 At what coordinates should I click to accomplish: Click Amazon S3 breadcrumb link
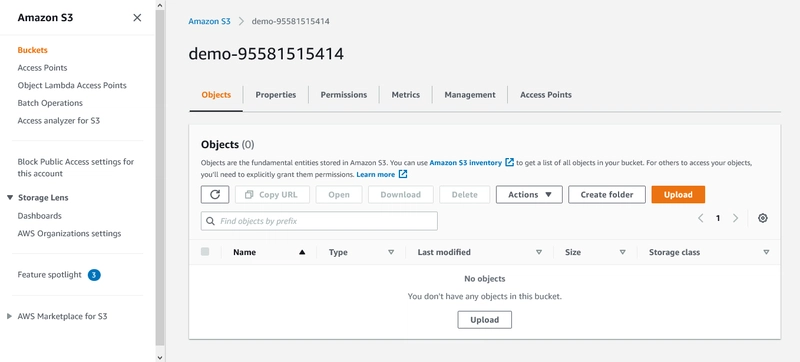[x=209, y=21]
